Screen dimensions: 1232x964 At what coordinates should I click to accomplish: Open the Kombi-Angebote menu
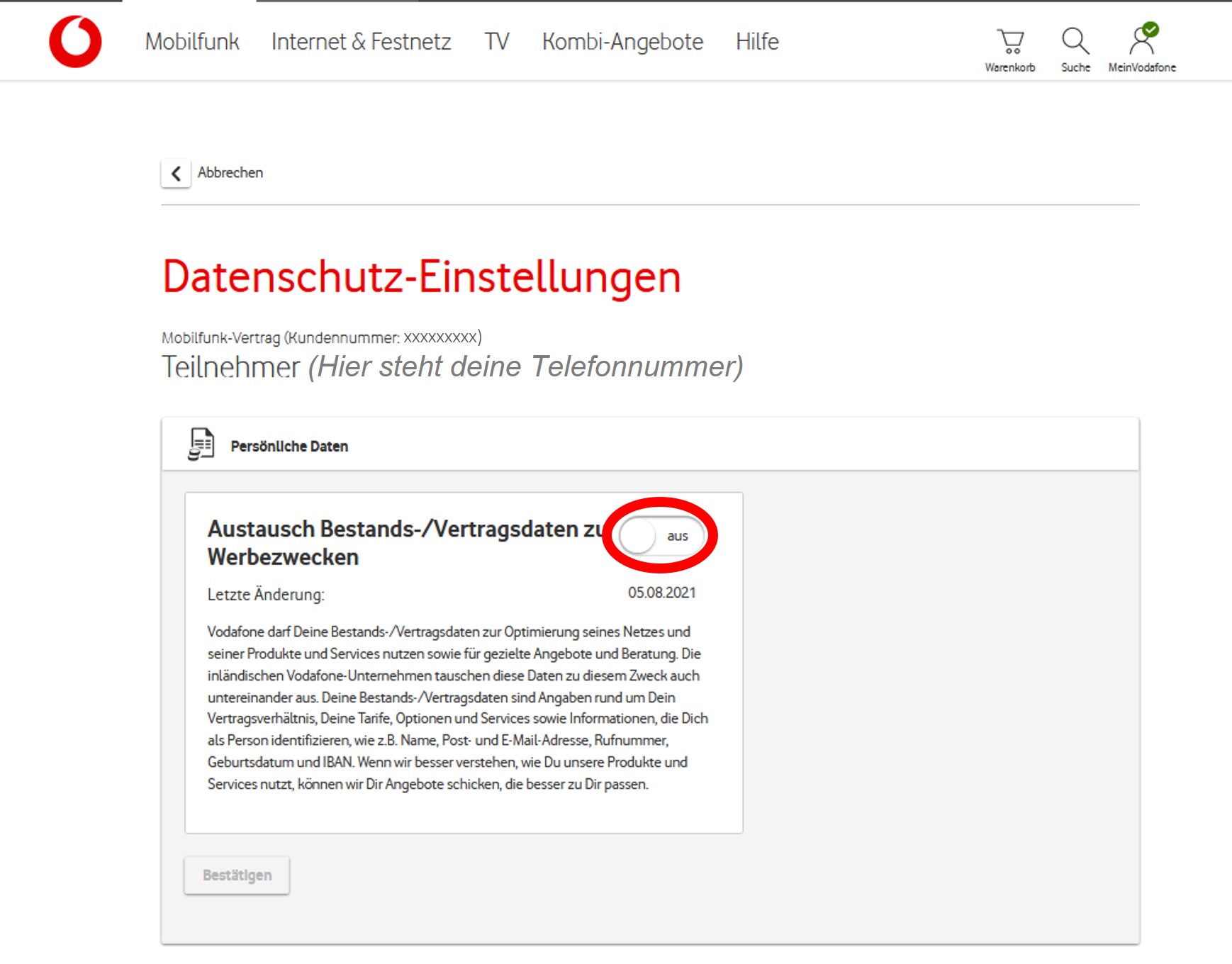pyautogui.click(x=622, y=42)
